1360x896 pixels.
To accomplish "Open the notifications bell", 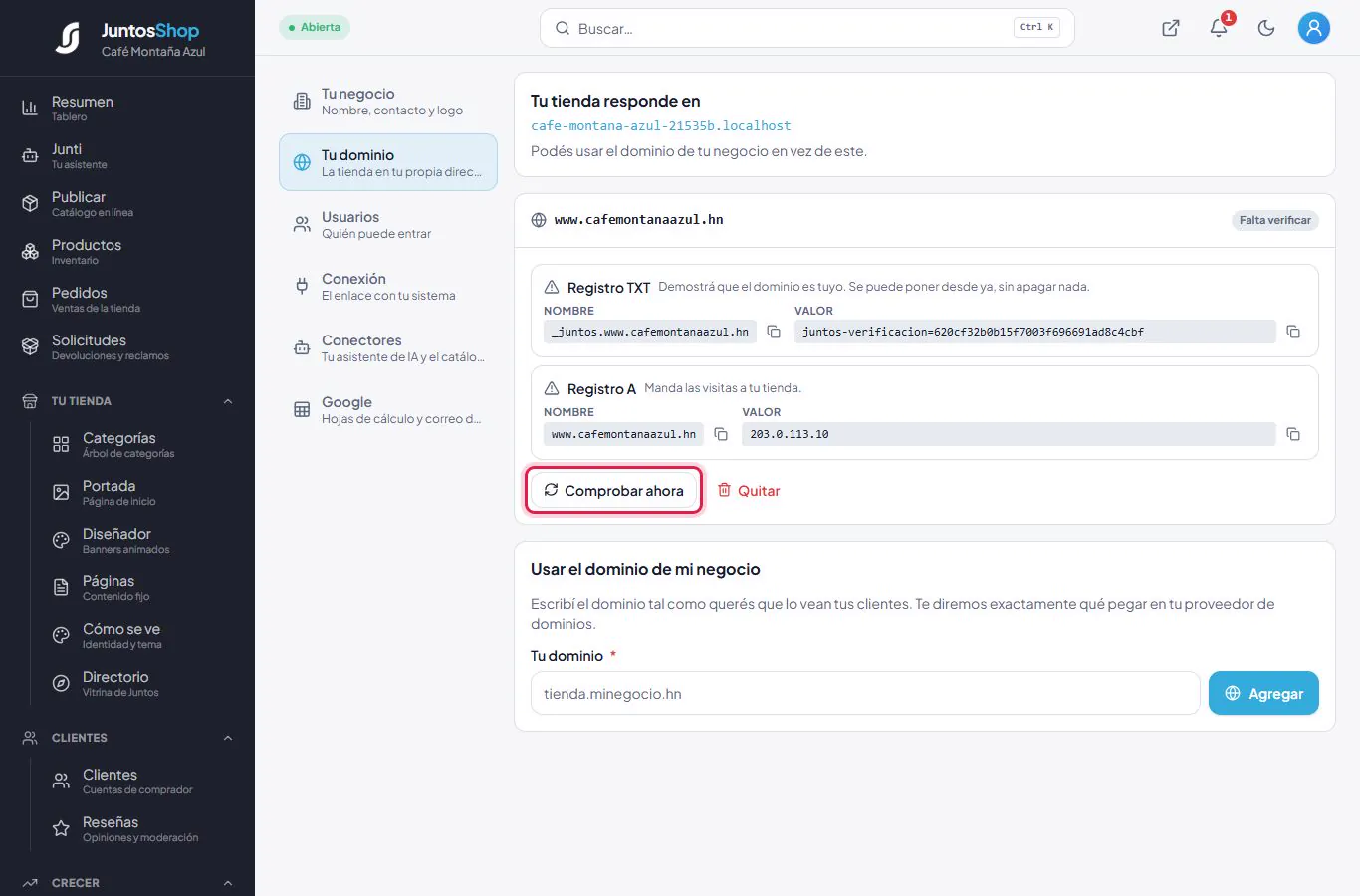I will click(x=1219, y=28).
